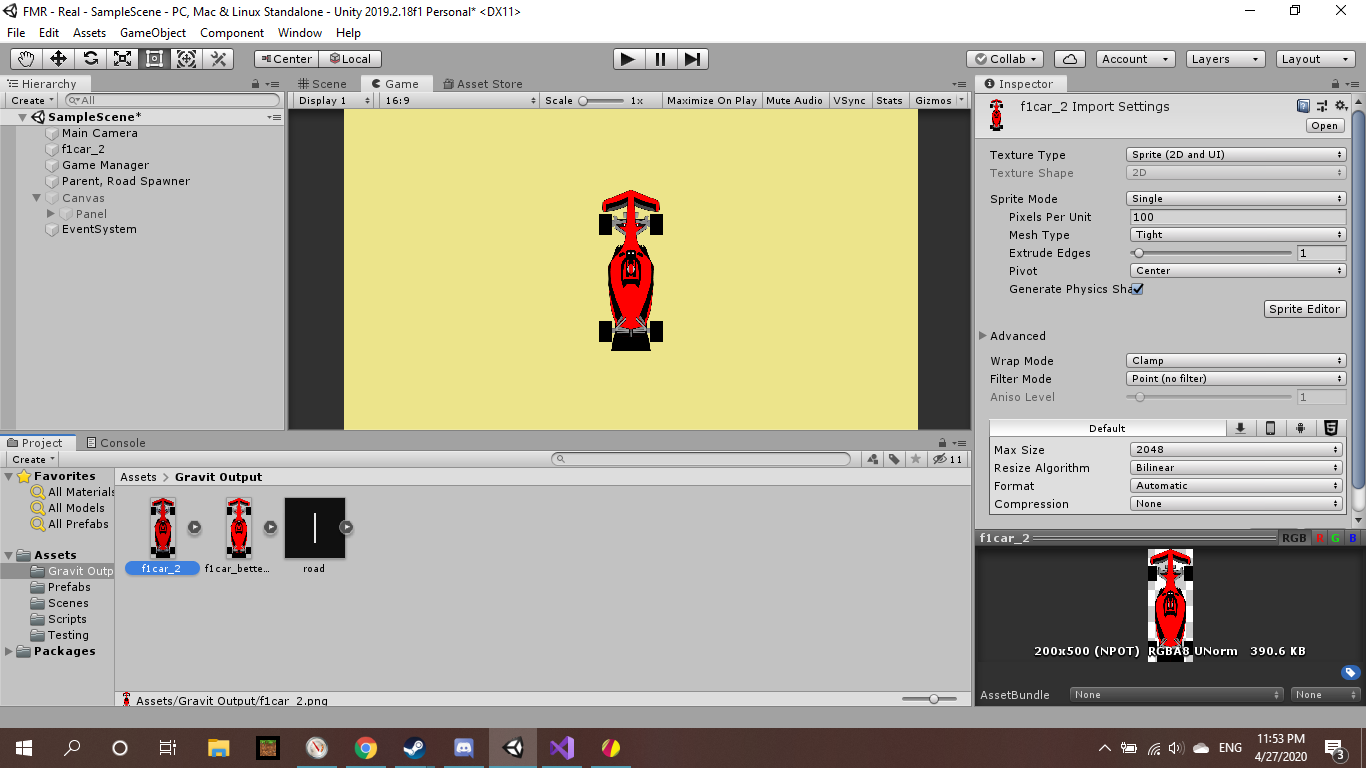Toggle blue channel B preview button
This screenshot has width=1366, height=768.
[1351, 538]
